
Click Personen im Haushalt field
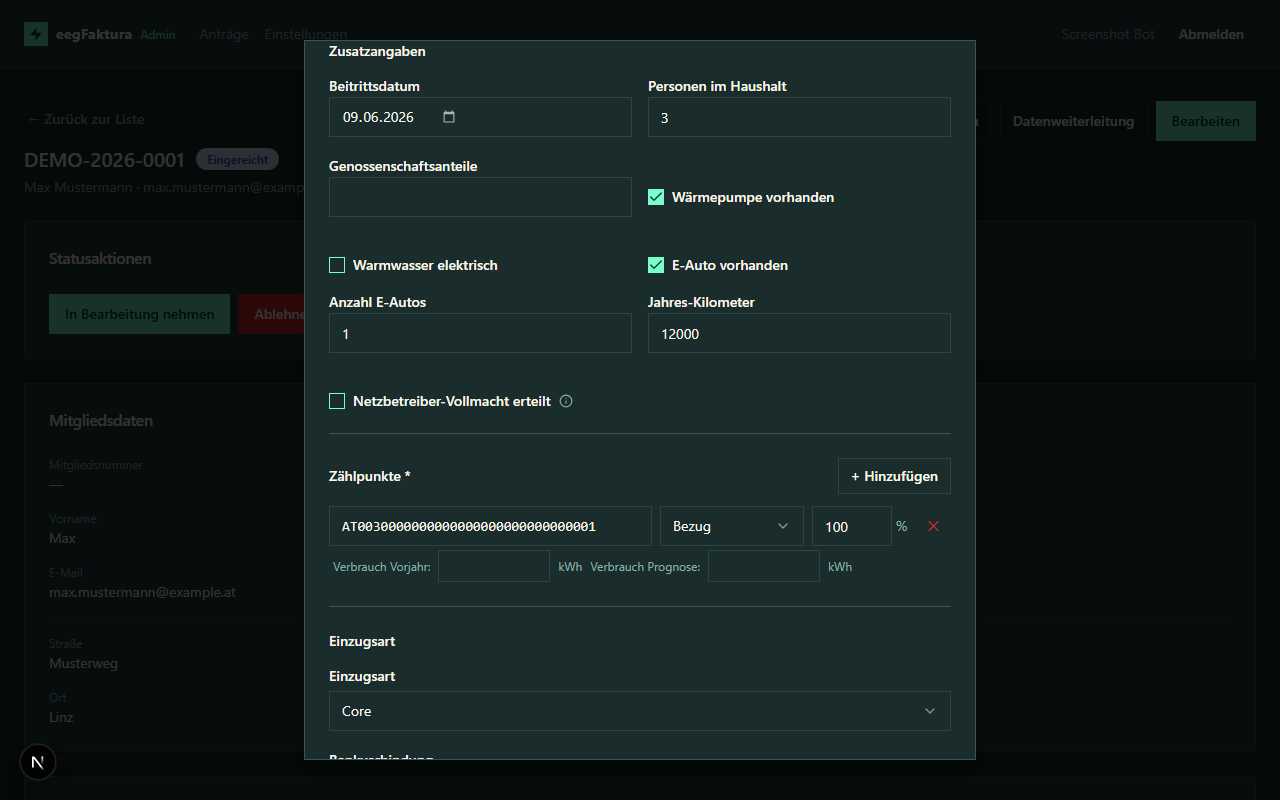[x=799, y=117]
